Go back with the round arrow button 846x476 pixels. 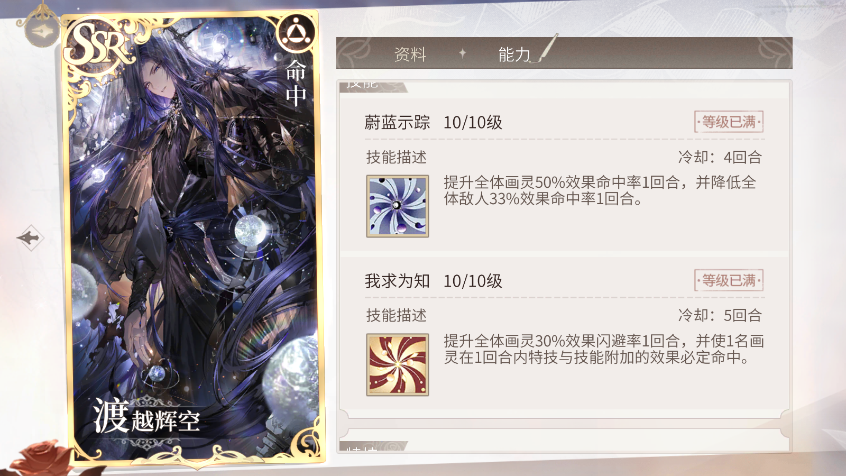point(42,30)
